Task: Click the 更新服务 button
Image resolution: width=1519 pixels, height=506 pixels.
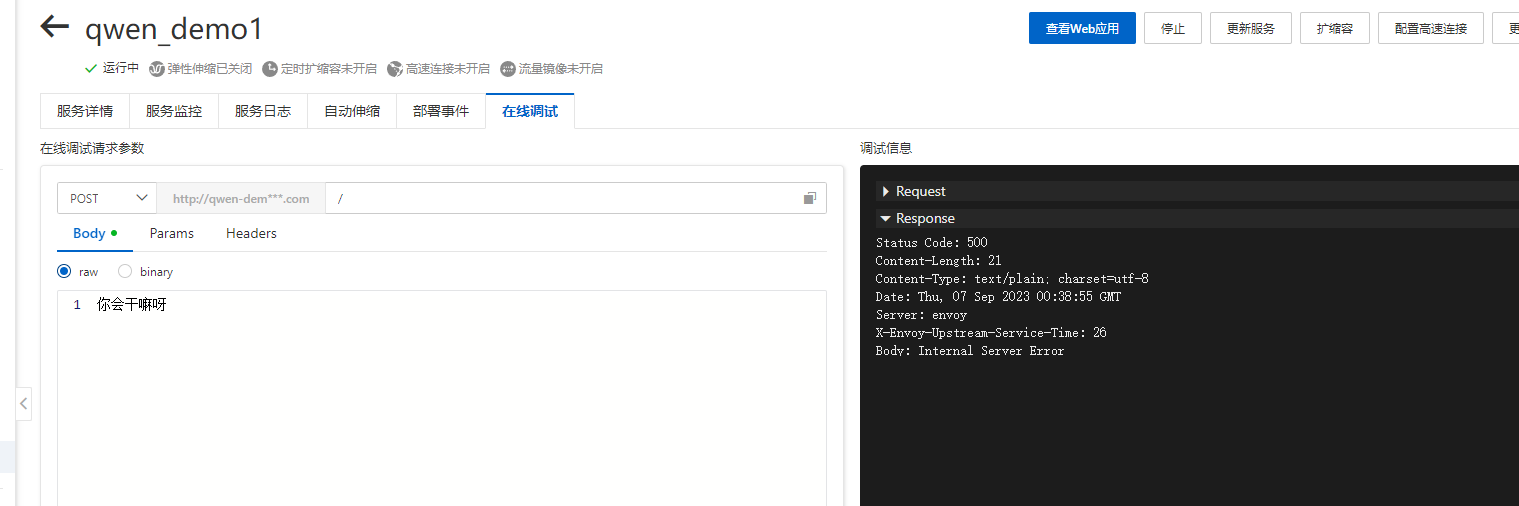Action: point(1251,28)
